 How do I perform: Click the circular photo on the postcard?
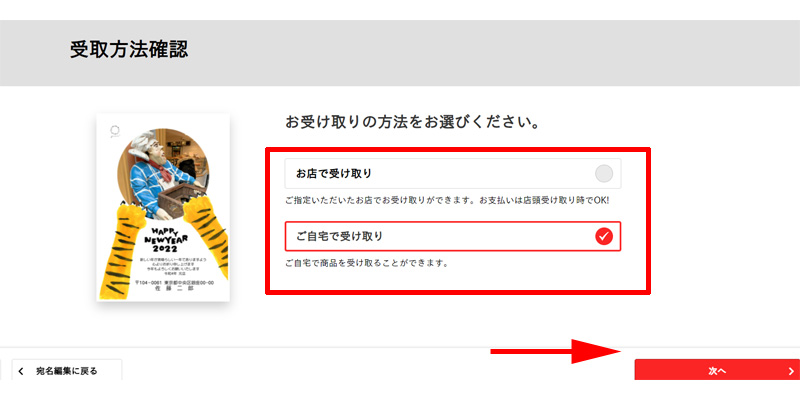[x=163, y=173]
